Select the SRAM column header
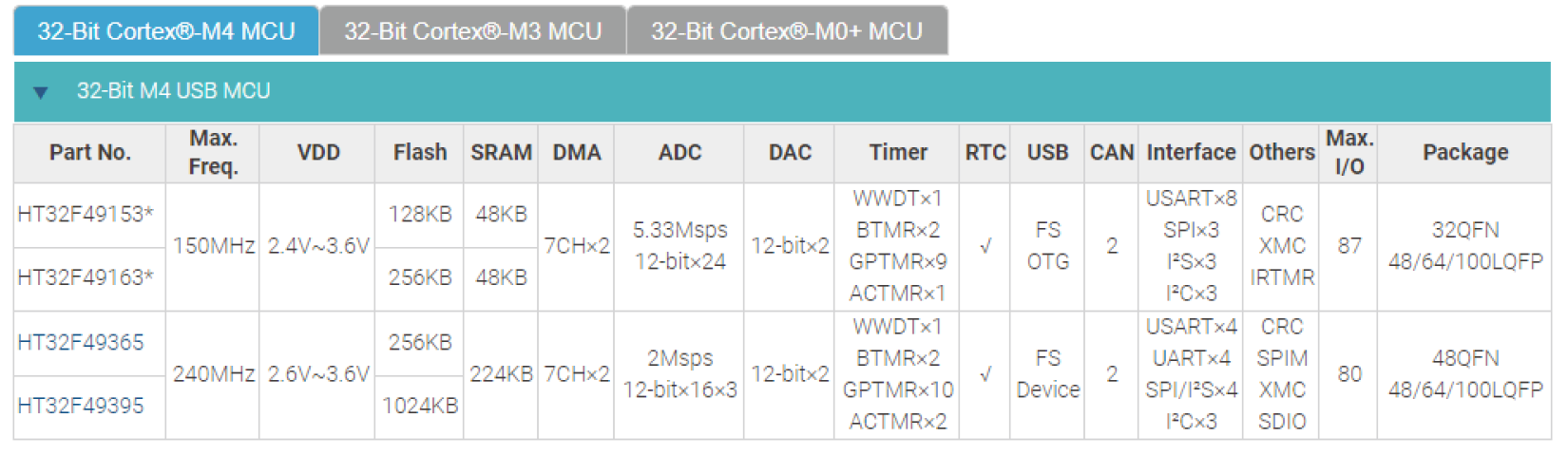This screenshot has height=475, width=1568. [x=501, y=152]
